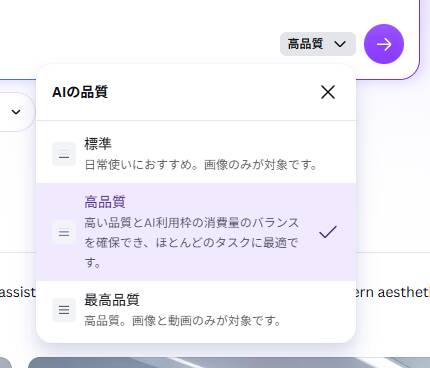Click the two-line icon beside 高品質
The width and height of the screenshot is (430, 368).
coord(64,232)
